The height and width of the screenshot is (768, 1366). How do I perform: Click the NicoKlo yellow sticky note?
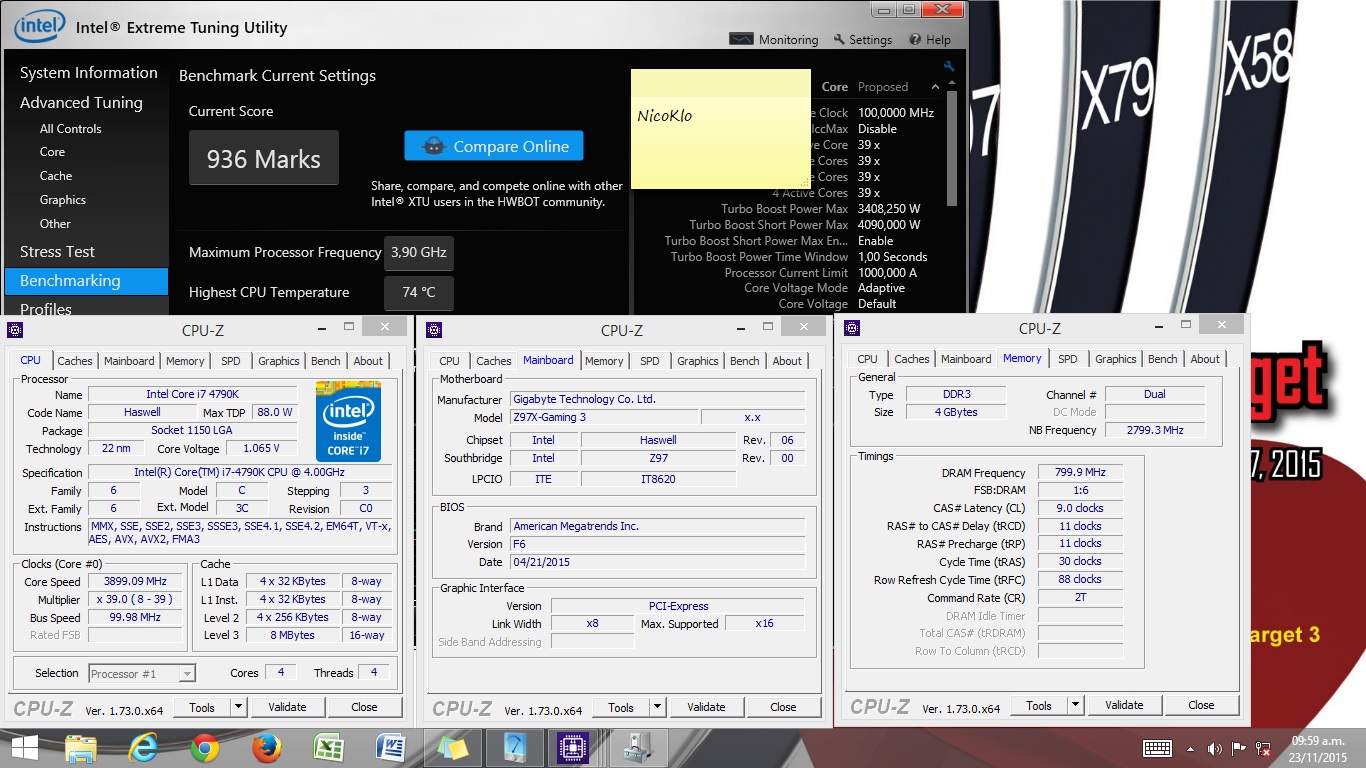[720, 128]
